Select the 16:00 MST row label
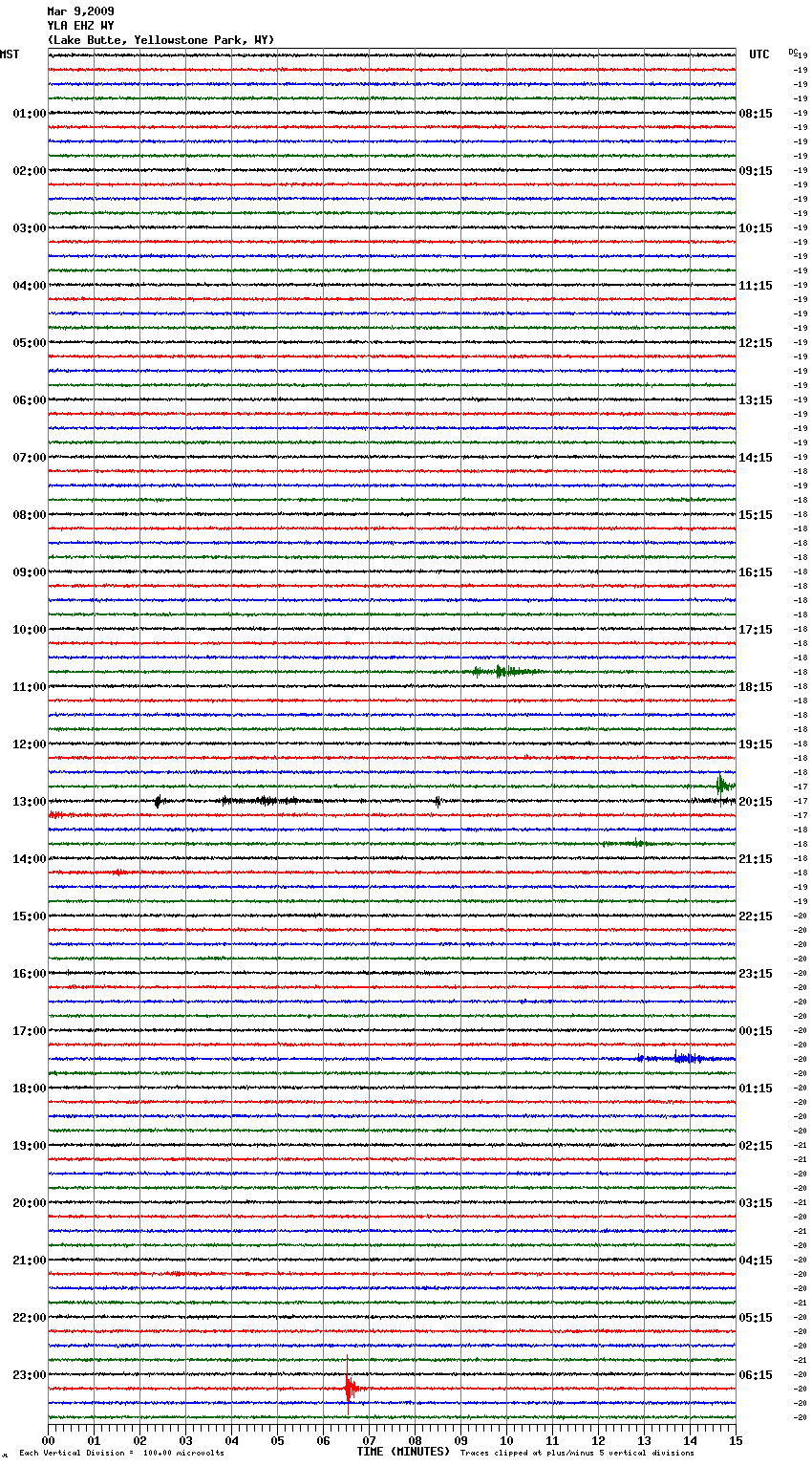The width and height of the screenshot is (812, 1466). pos(29,974)
